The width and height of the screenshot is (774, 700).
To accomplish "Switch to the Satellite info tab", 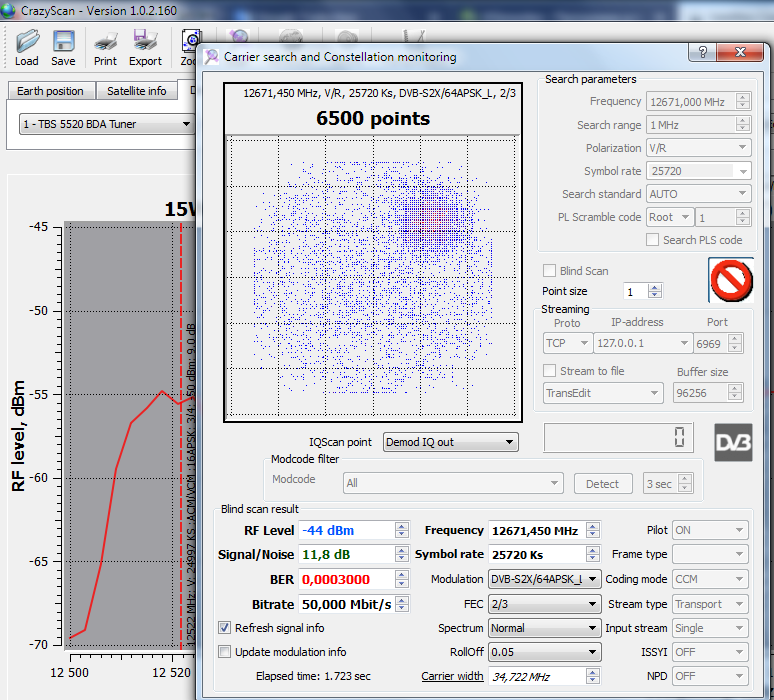I will [x=136, y=91].
